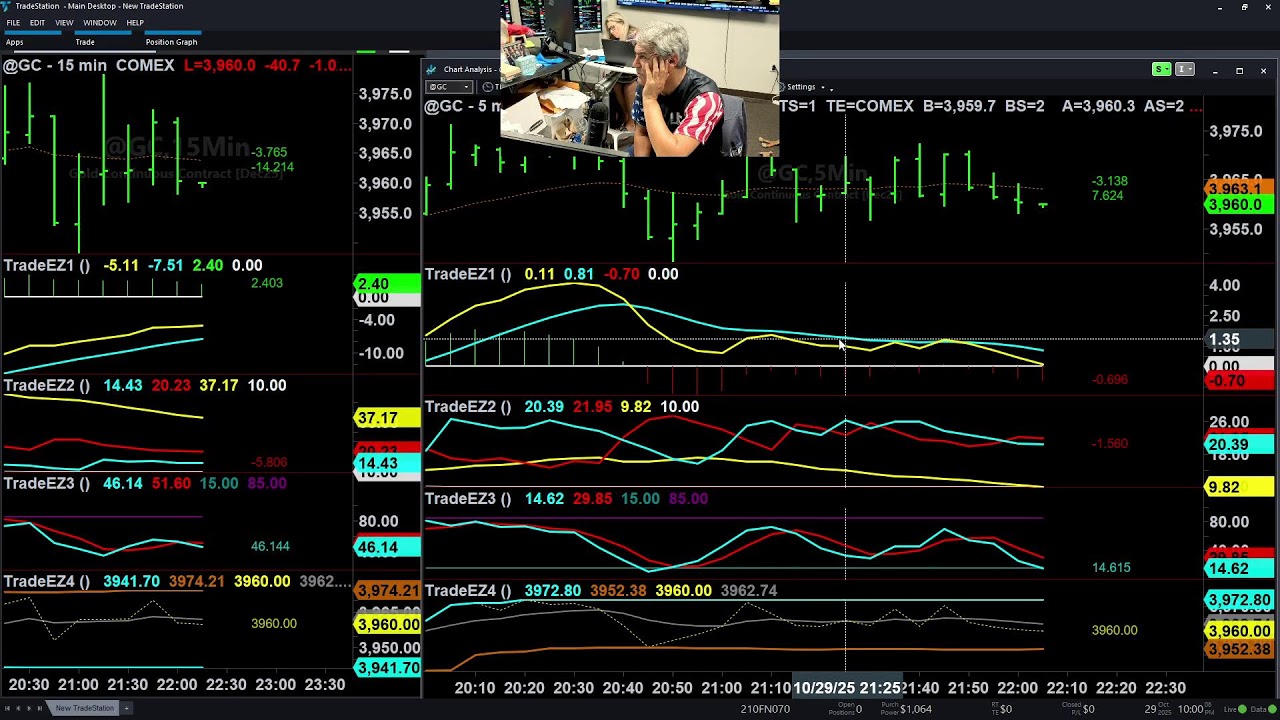Select the New TradeStation workspace tab
Screen dimensions: 1280x720
pyautogui.click(x=84, y=708)
